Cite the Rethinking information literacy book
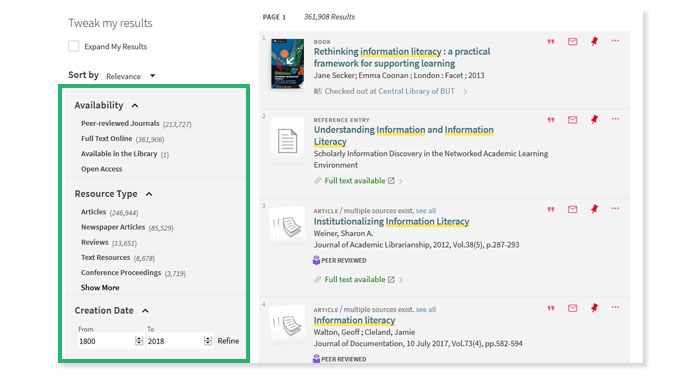Viewport: 700px width, 376px height. [551, 42]
